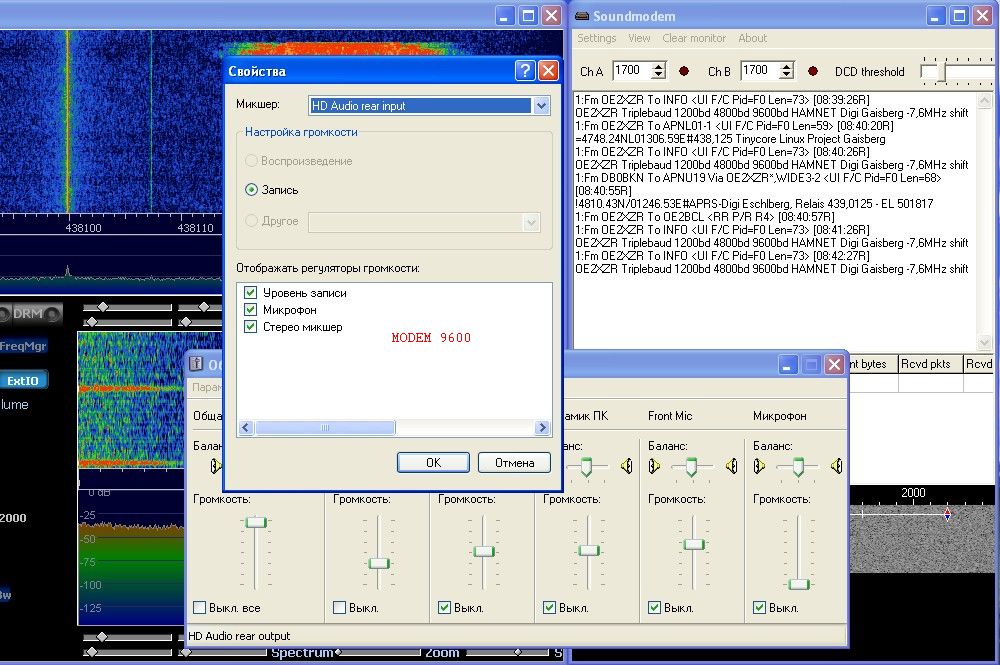Open the Settings menu in Soundmodem
The image size is (1000, 665).
pyautogui.click(x=597, y=38)
